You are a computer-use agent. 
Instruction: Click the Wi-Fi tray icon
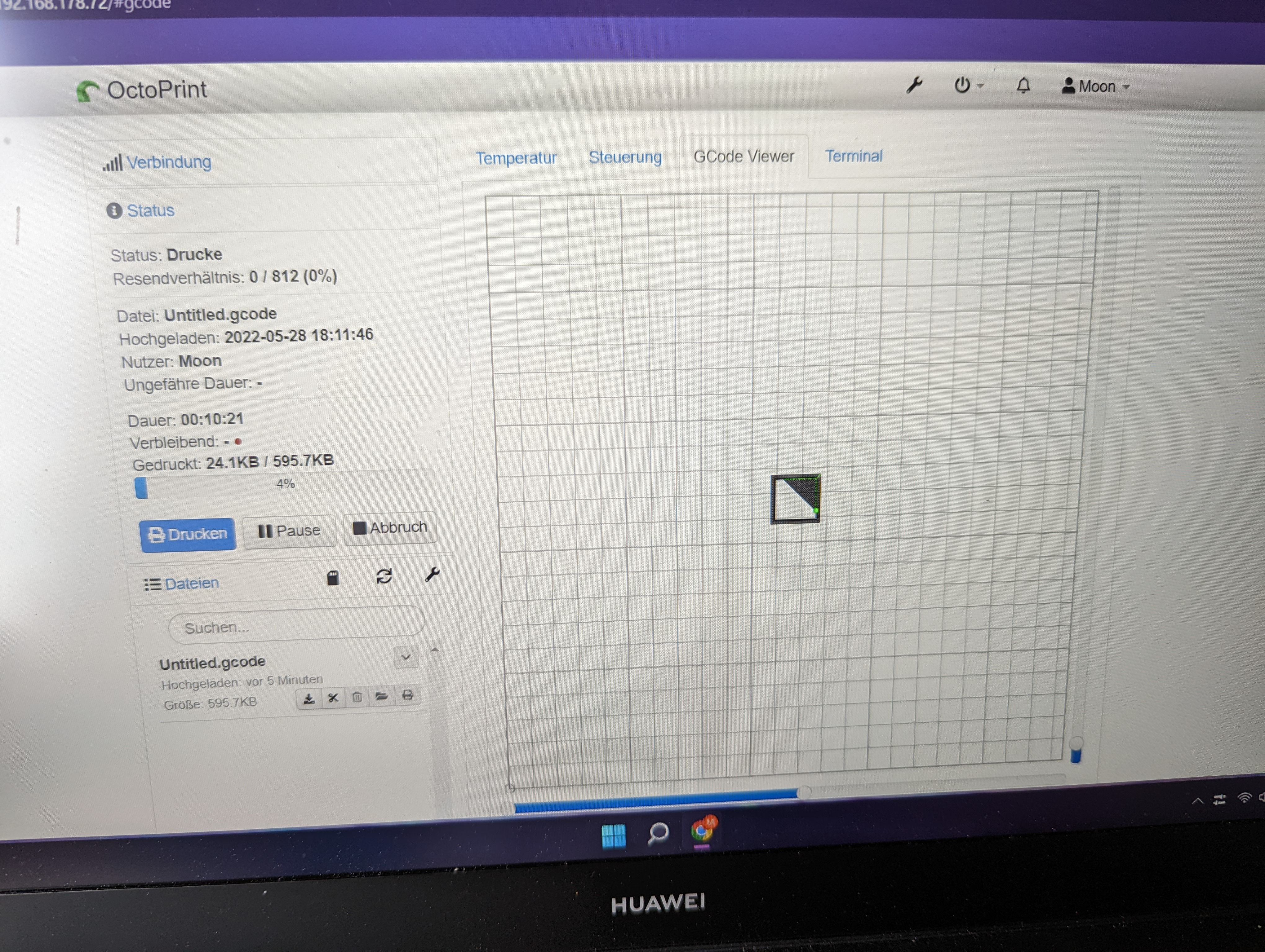(x=1245, y=798)
